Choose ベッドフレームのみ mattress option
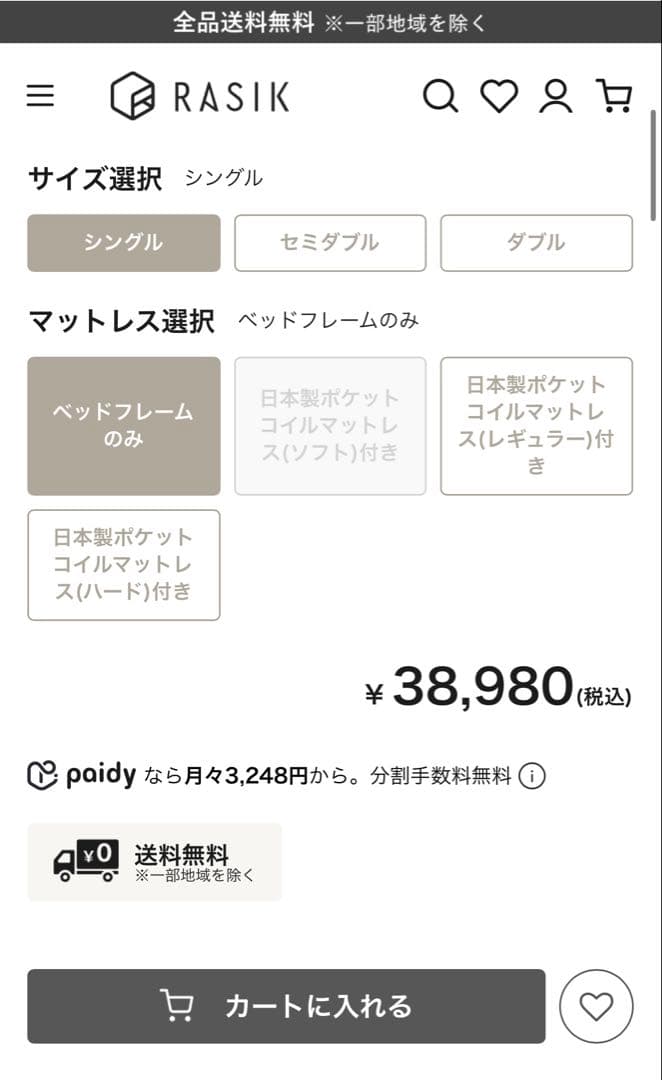This screenshot has height=1080, width=662. pos(123,426)
